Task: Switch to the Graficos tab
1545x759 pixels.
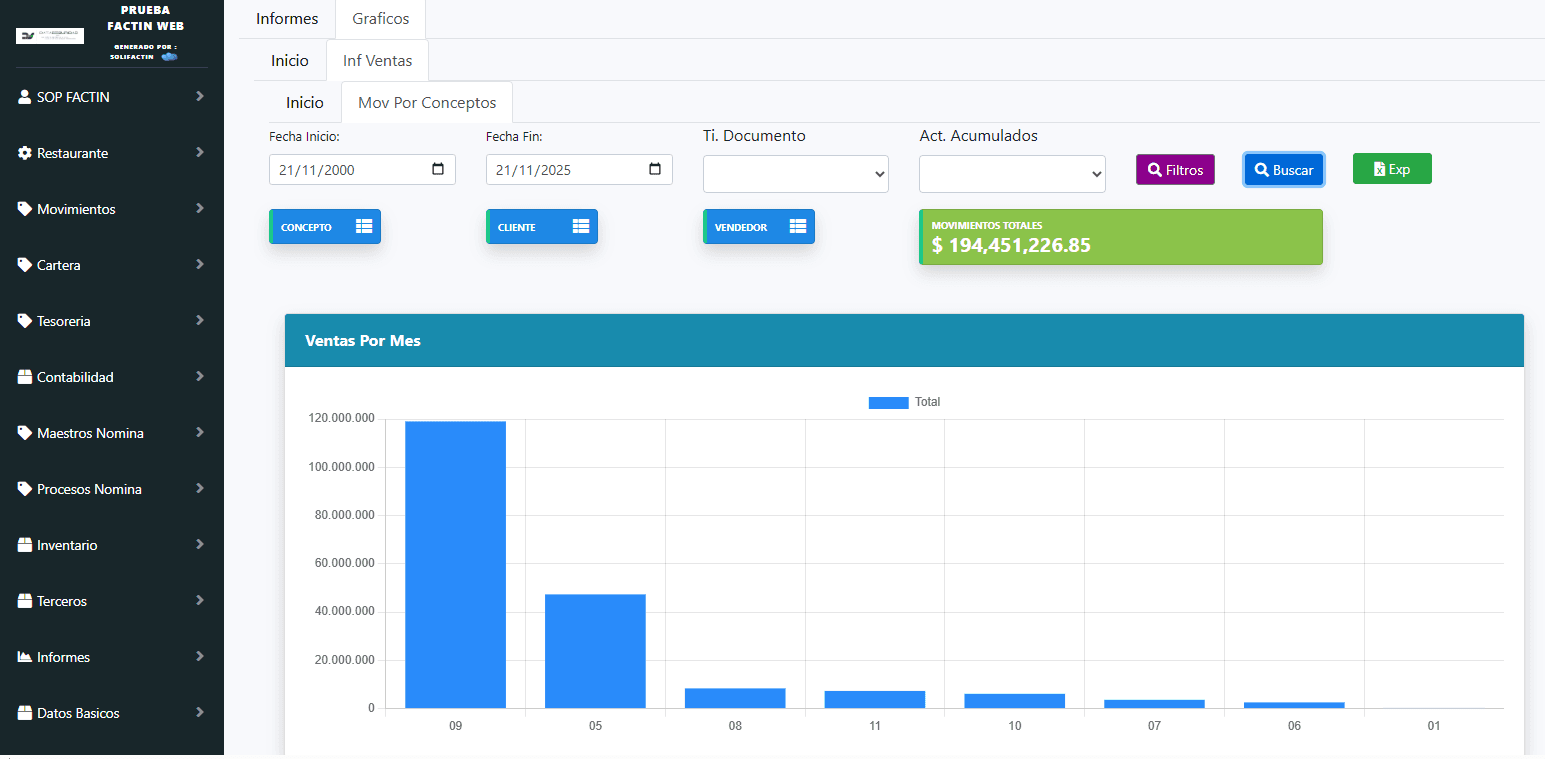Action: (380, 19)
